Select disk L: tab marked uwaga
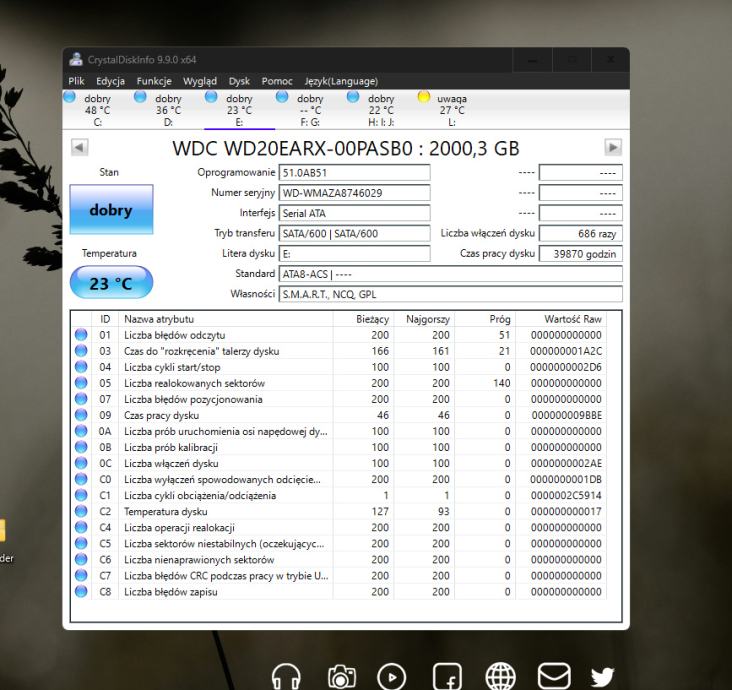The height and width of the screenshot is (690, 732). (x=452, y=110)
